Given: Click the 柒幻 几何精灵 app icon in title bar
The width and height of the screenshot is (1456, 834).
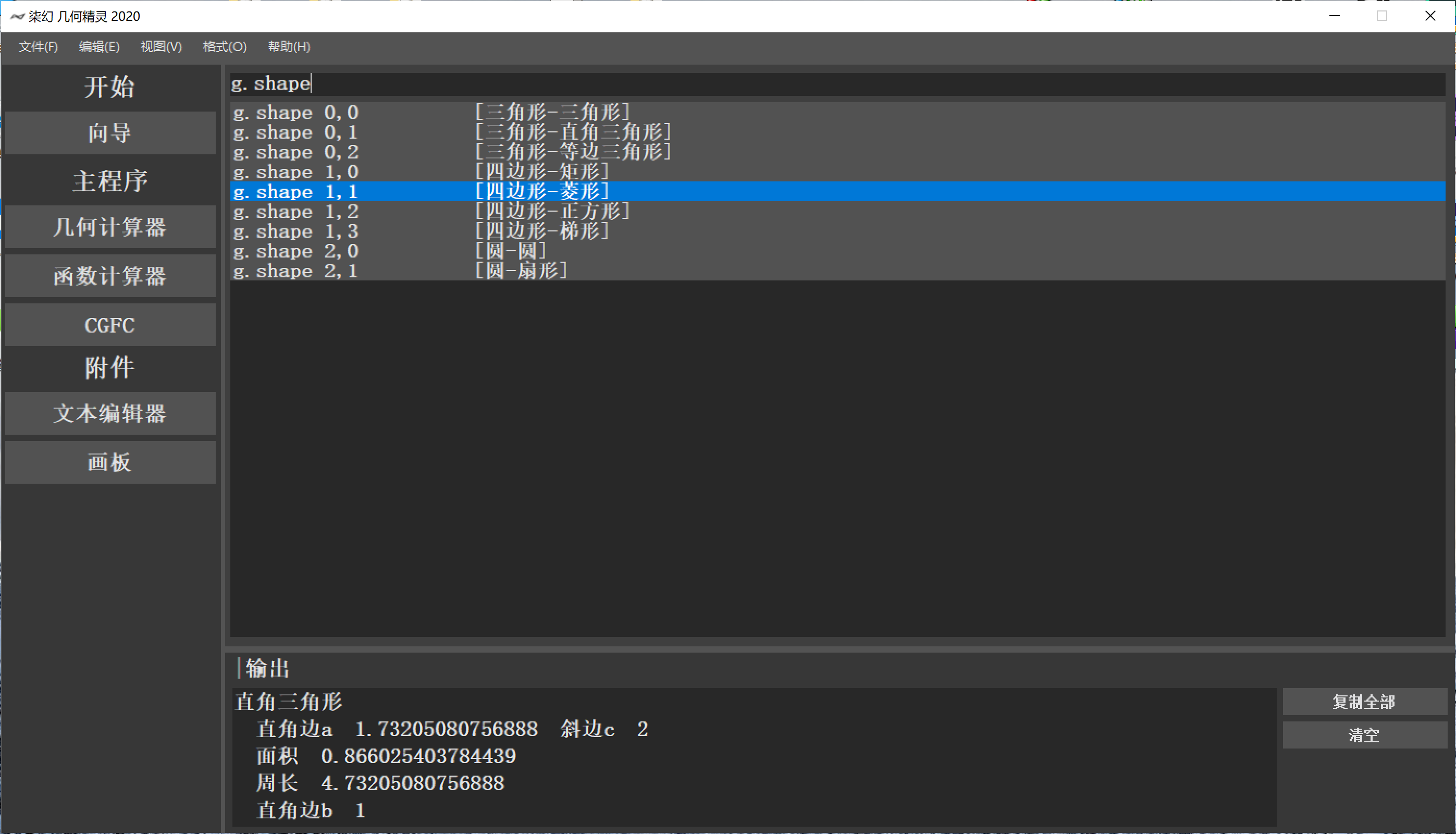Looking at the screenshot, I should (x=17, y=16).
